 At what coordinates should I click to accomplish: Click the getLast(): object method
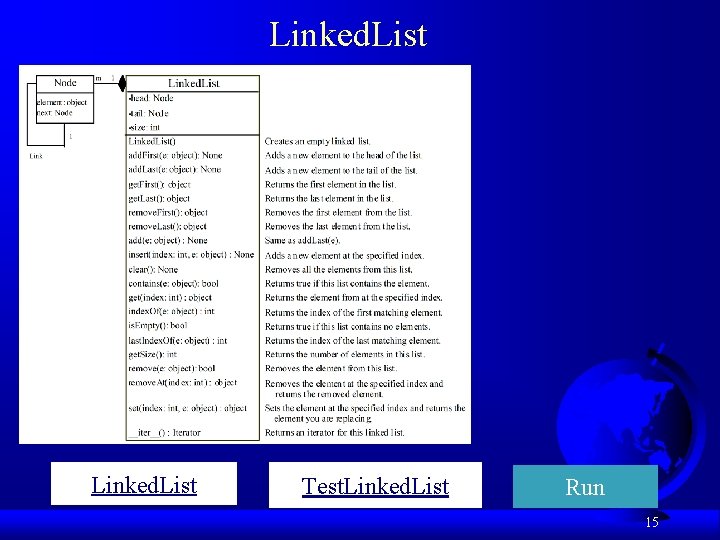[159, 198]
